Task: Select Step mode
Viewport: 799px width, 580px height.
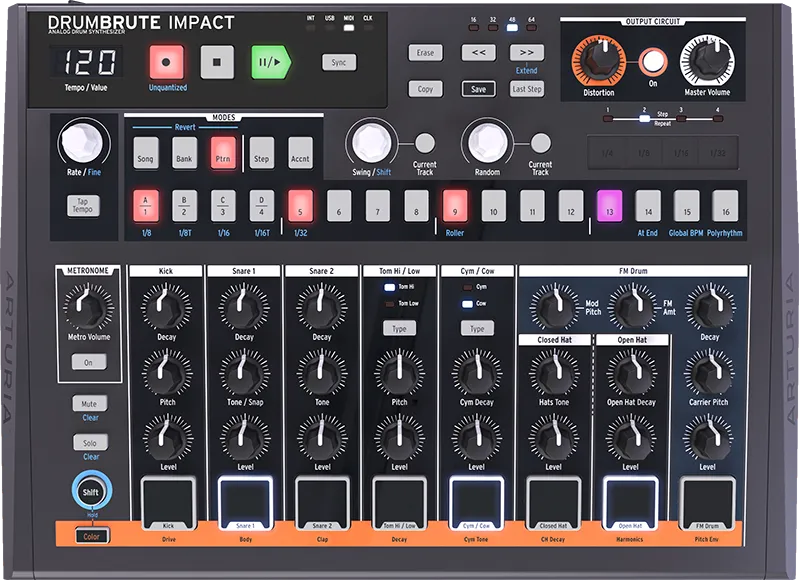Action: pos(261,153)
